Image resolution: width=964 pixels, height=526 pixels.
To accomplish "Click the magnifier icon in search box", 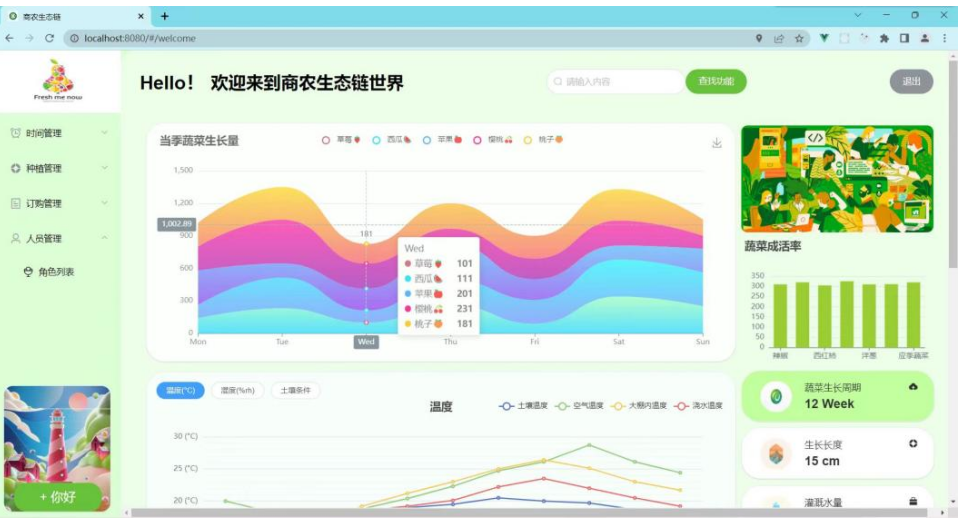I will [x=558, y=82].
